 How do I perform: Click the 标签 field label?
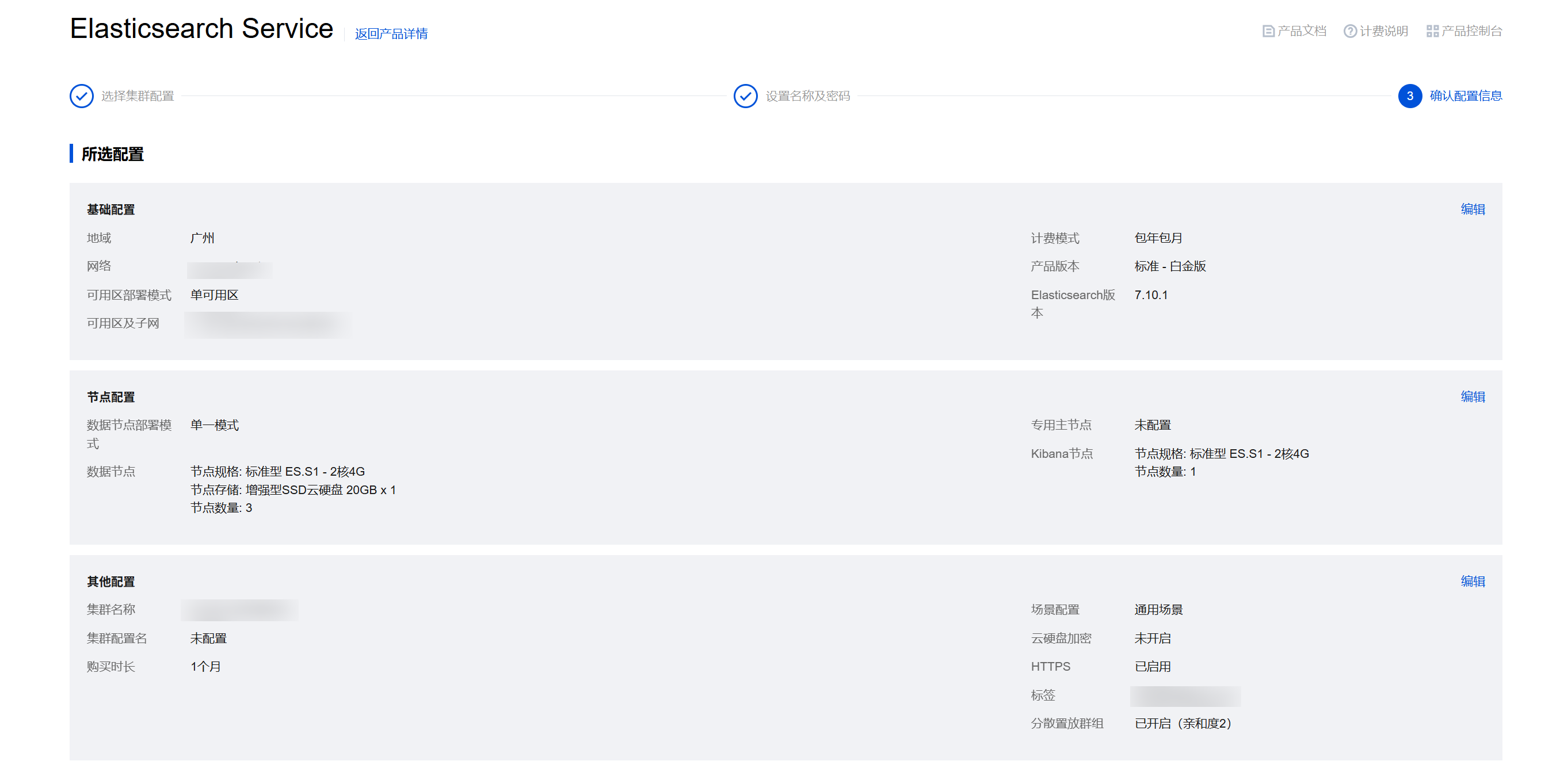1043,695
